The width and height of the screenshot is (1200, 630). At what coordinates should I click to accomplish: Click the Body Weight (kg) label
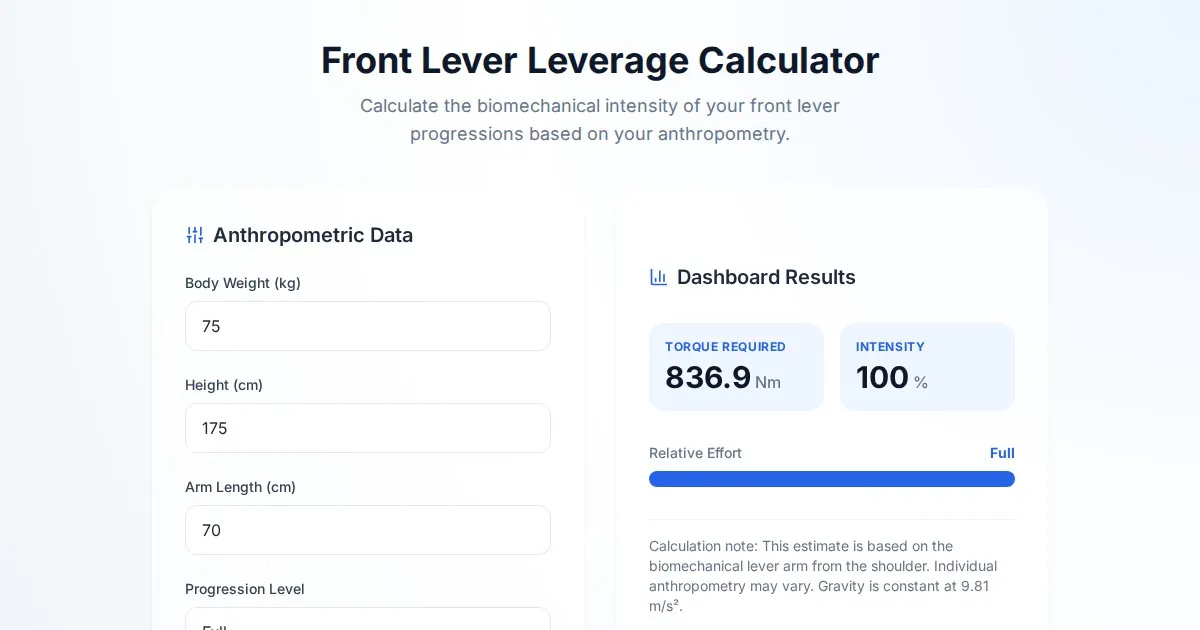pos(243,283)
